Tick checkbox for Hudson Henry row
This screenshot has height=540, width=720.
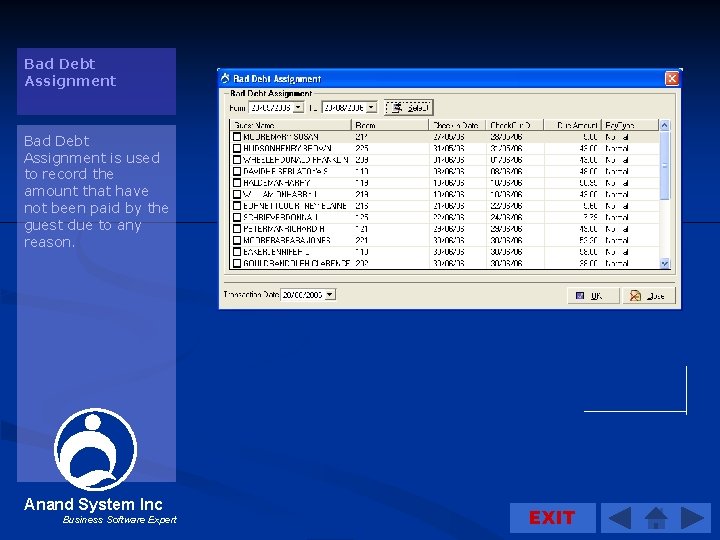[x=237, y=148]
